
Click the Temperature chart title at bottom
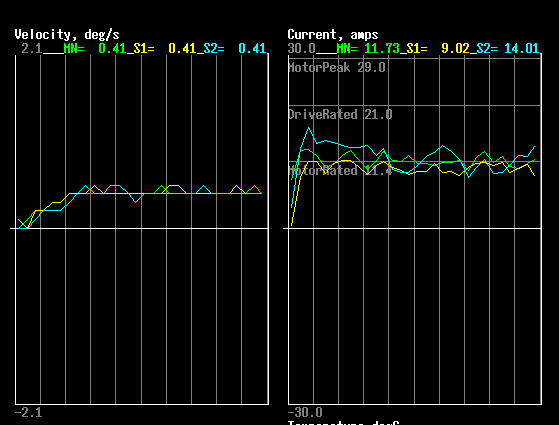click(343, 423)
